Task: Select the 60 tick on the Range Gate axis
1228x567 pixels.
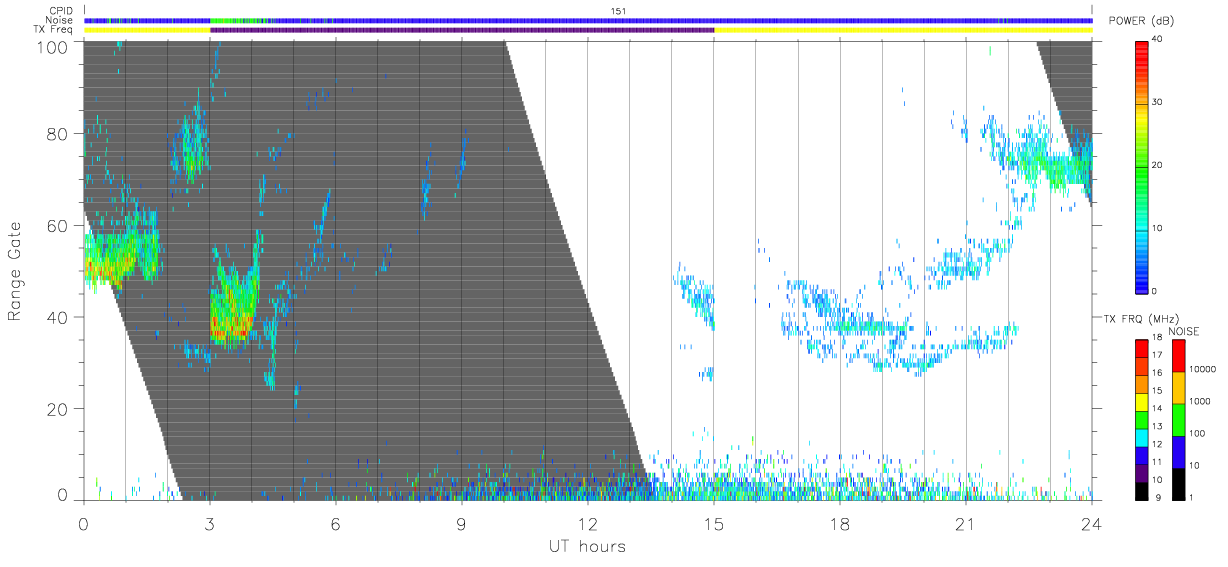Action: point(58,225)
